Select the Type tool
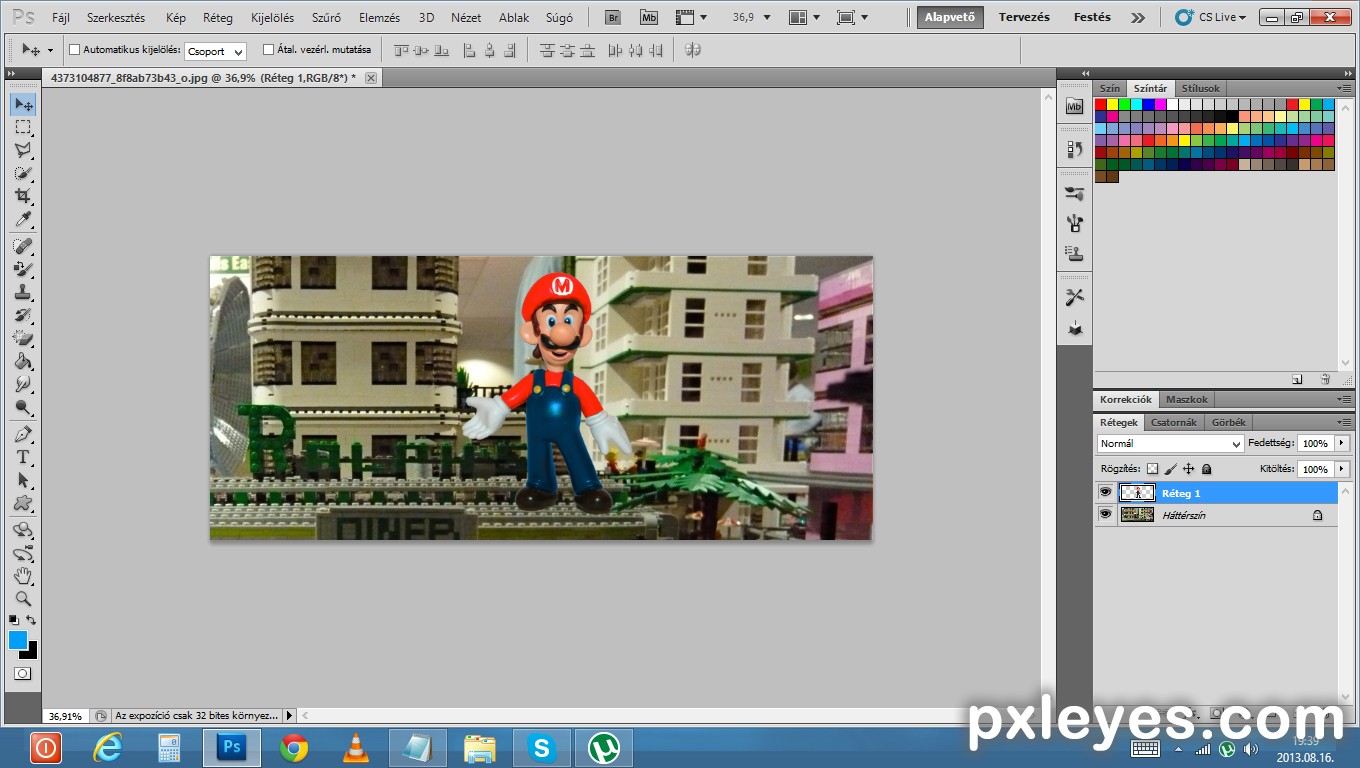 tap(23, 457)
